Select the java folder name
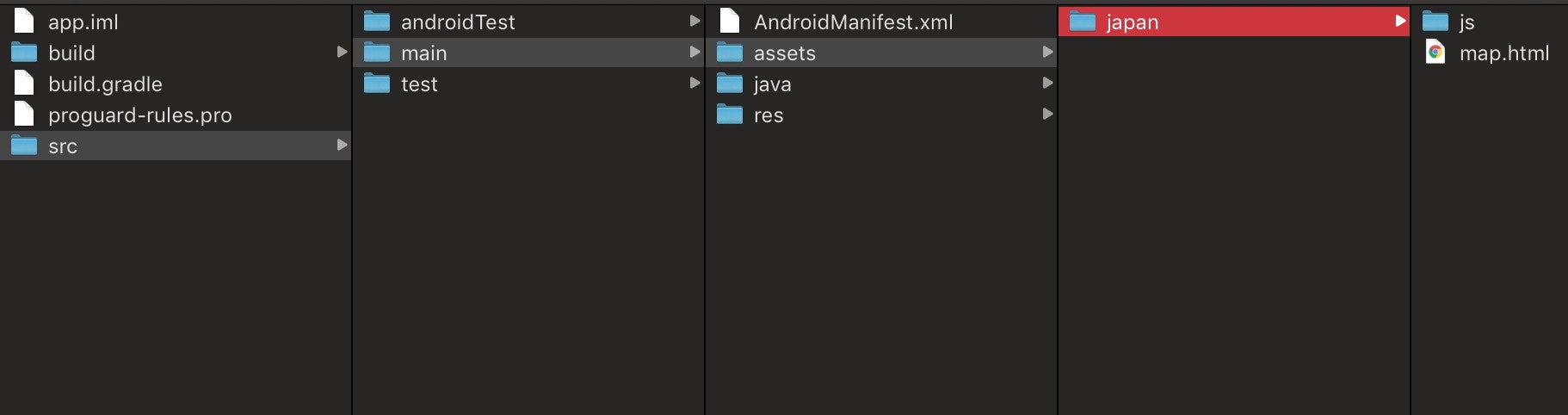Image resolution: width=1568 pixels, height=415 pixels. pyautogui.click(x=773, y=84)
